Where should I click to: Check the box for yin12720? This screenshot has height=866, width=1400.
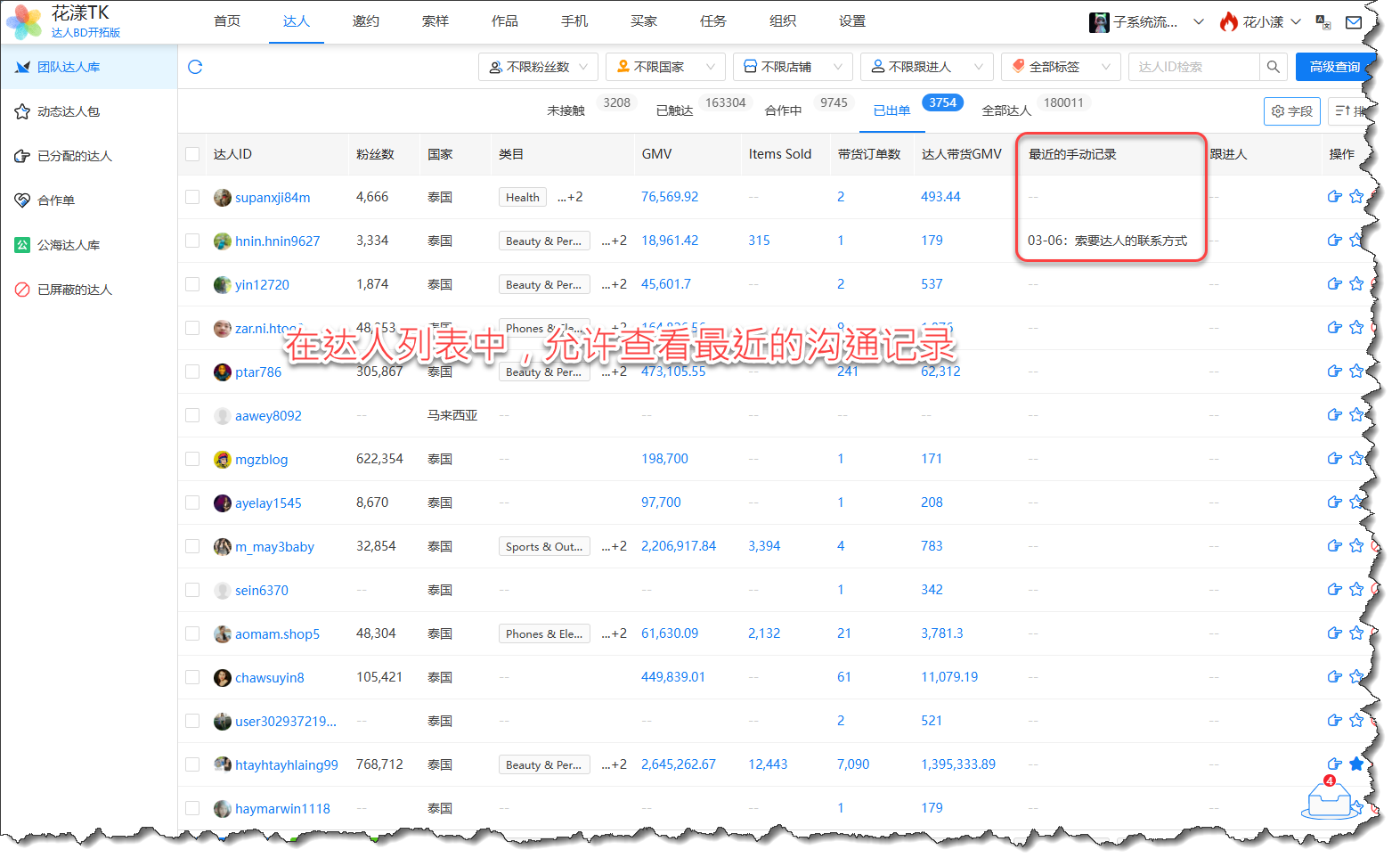click(x=192, y=284)
